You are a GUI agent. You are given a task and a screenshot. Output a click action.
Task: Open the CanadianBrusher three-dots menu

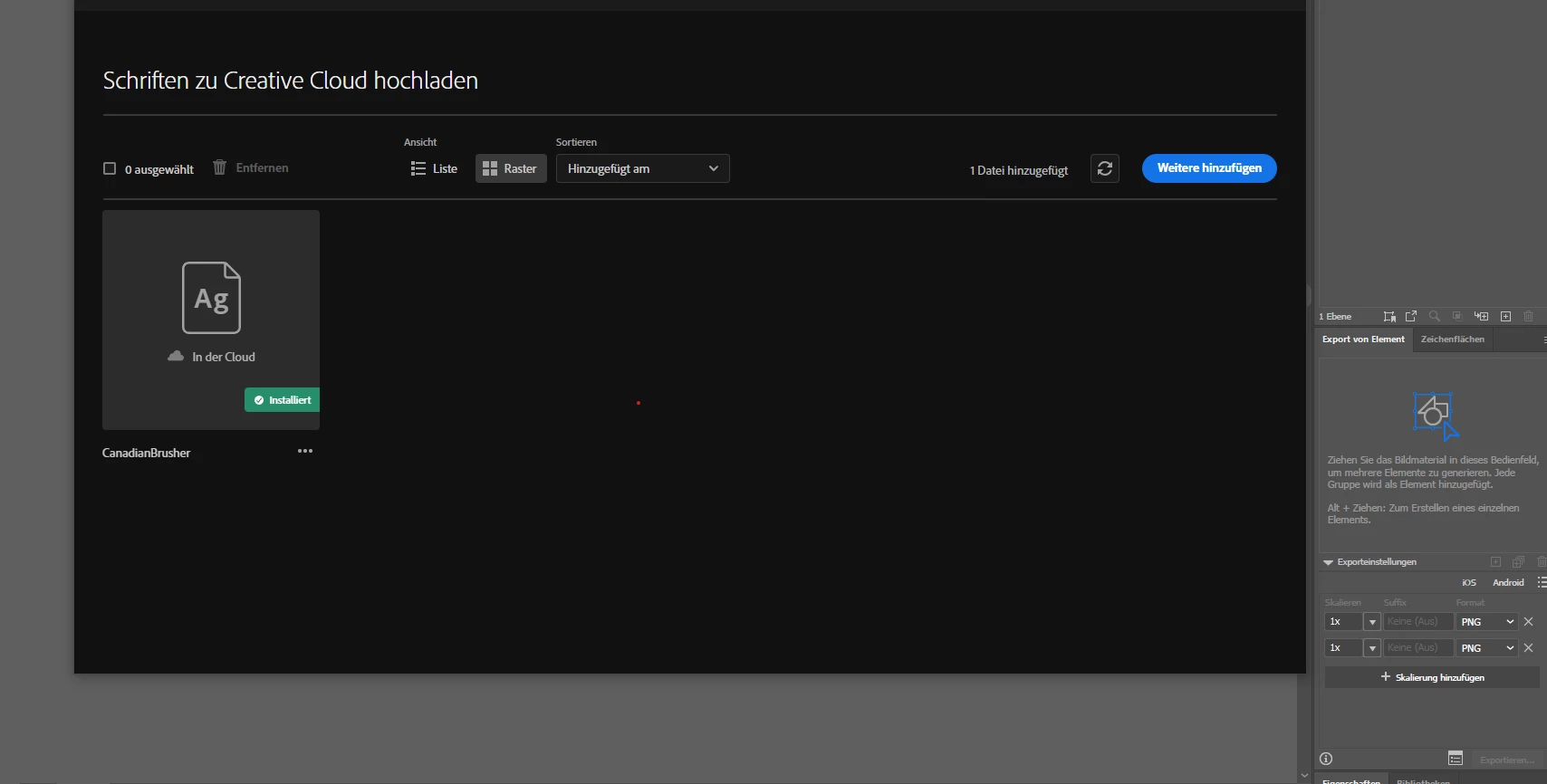coord(305,451)
